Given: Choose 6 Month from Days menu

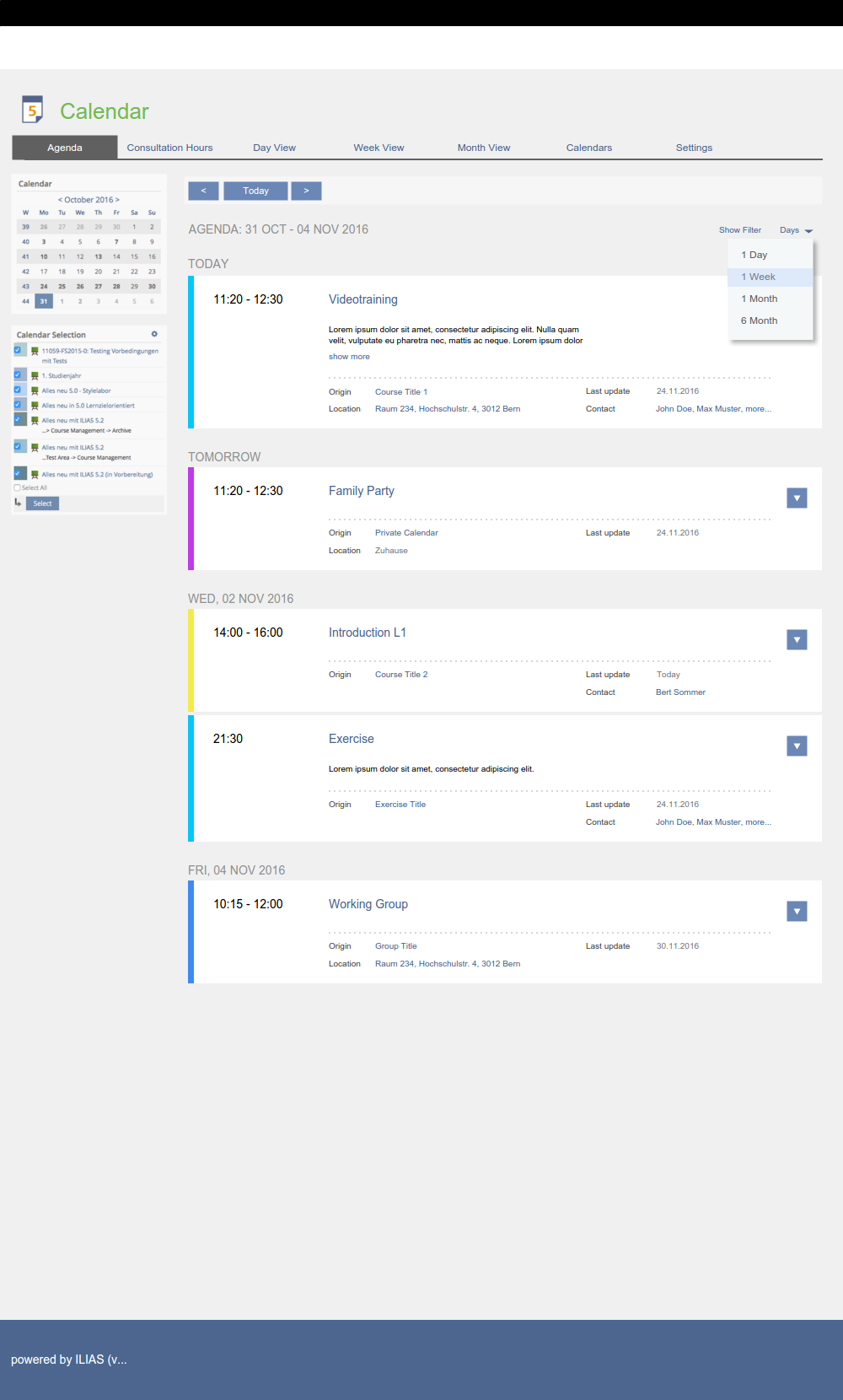Looking at the screenshot, I should tap(771, 320).
